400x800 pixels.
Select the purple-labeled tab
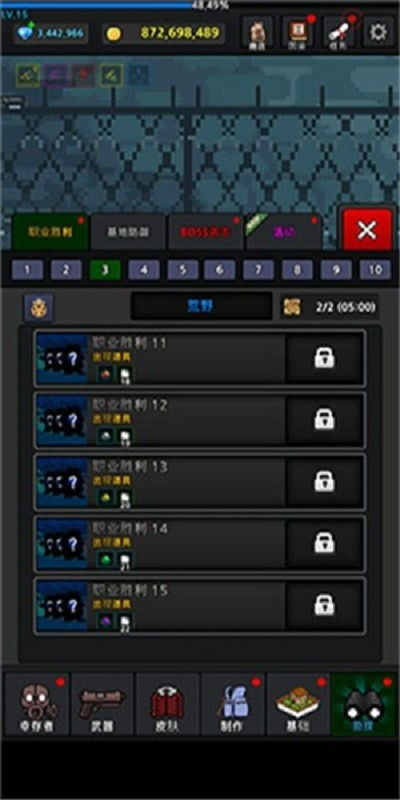point(284,232)
